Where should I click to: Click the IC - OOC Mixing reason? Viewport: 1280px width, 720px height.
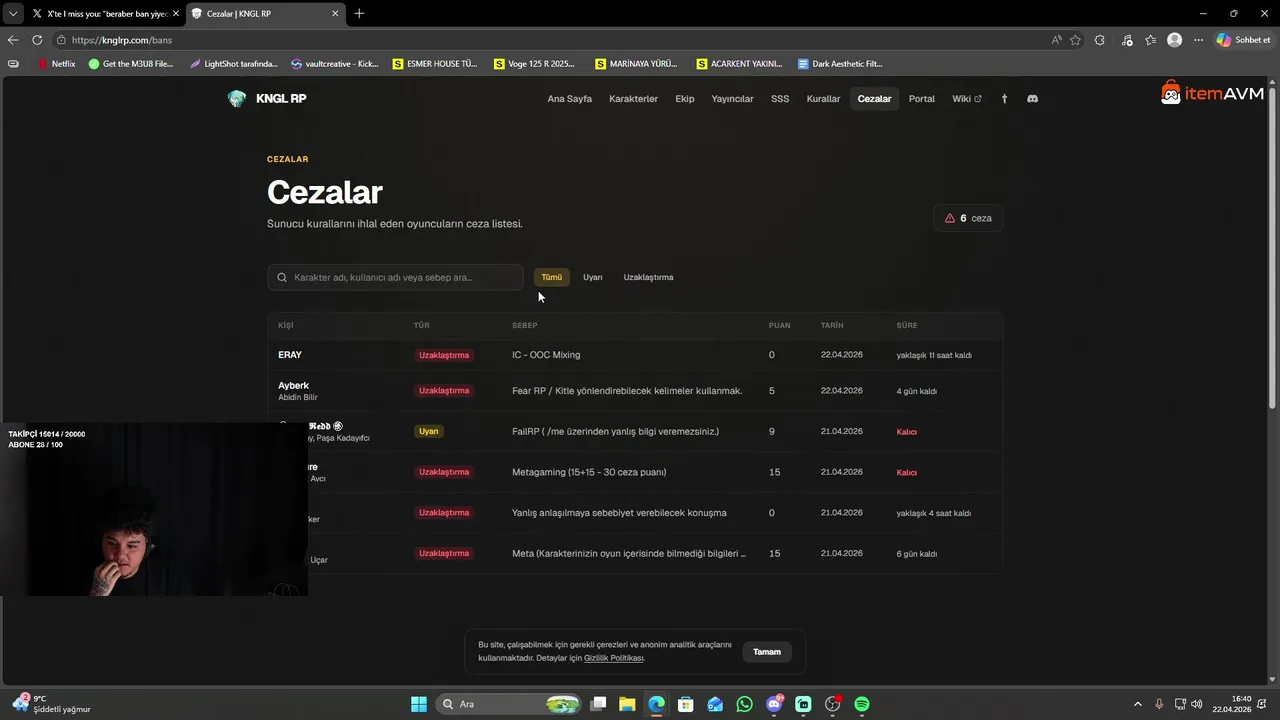pos(546,355)
